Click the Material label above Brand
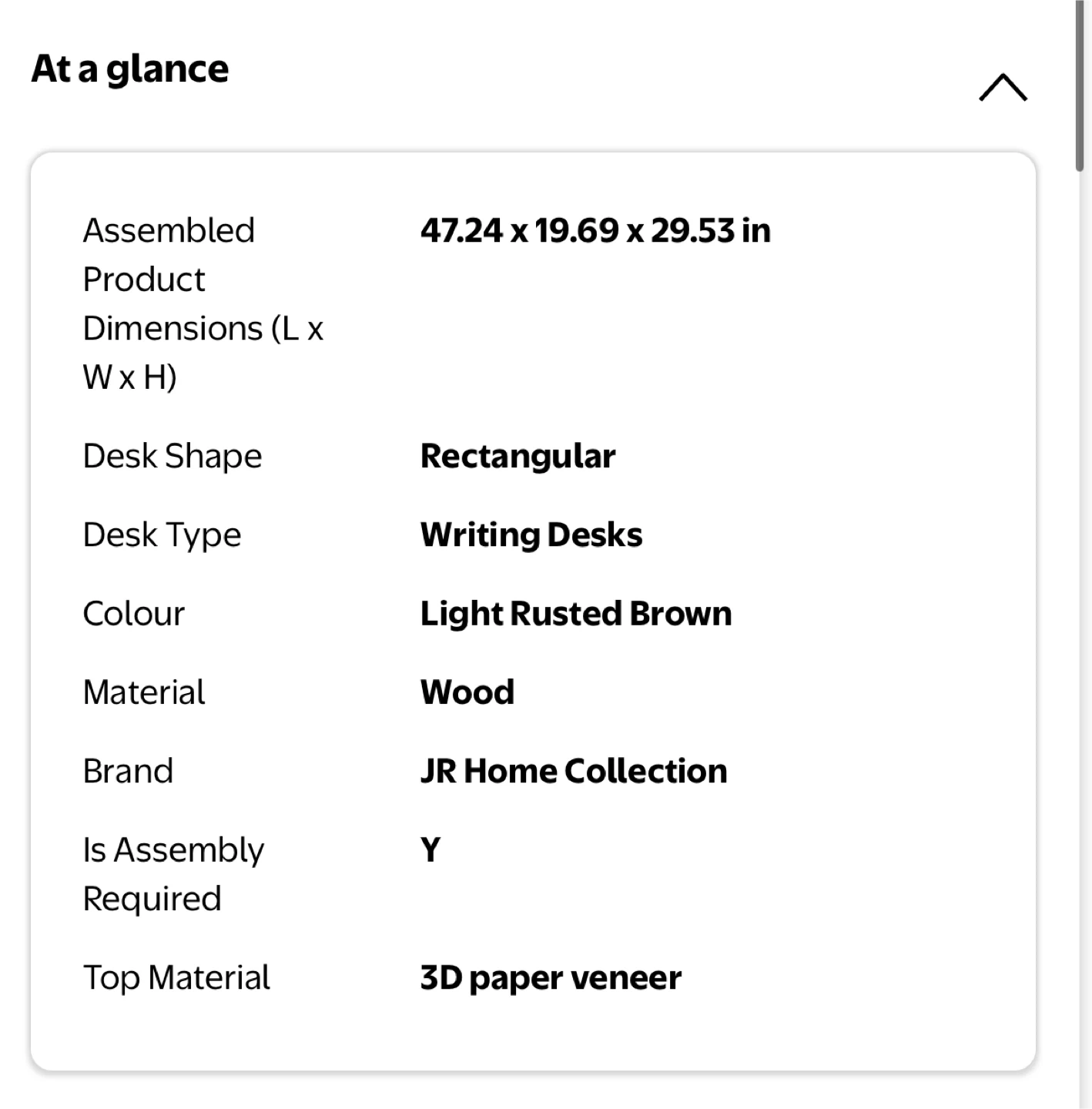The image size is (1092, 1109). tap(144, 692)
